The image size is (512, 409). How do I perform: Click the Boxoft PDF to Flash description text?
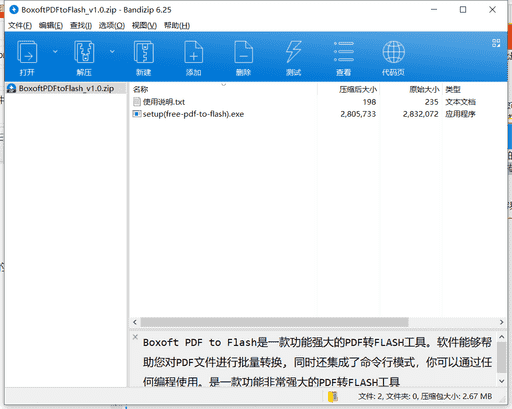pos(317,362)
